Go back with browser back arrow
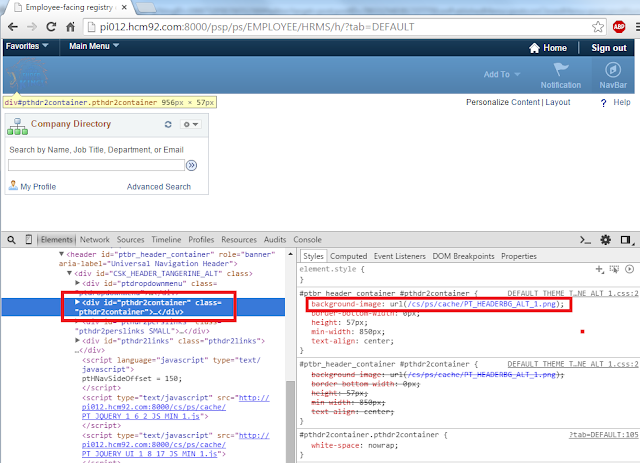 13,27
